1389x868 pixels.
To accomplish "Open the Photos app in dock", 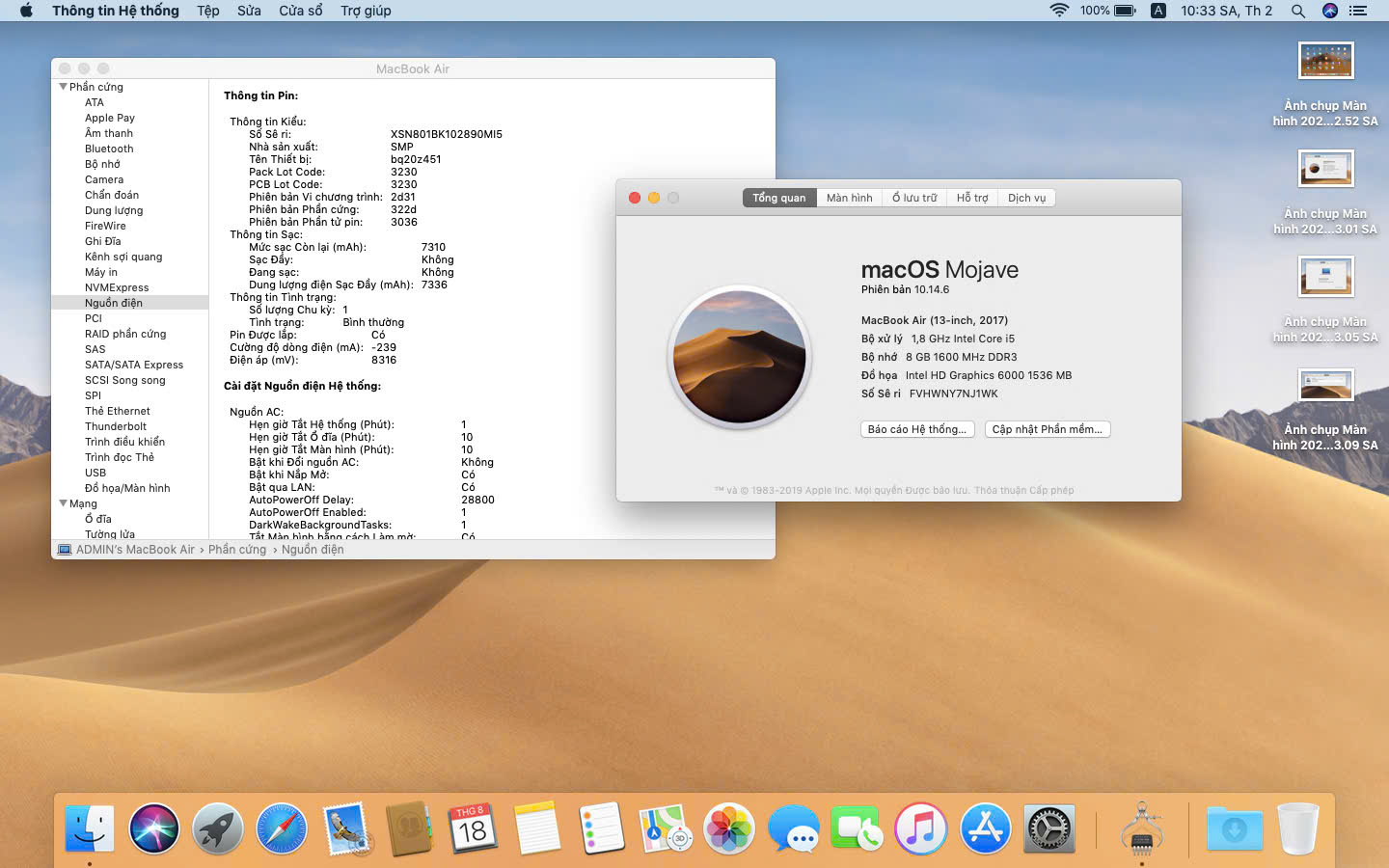I will pos(729,829).
